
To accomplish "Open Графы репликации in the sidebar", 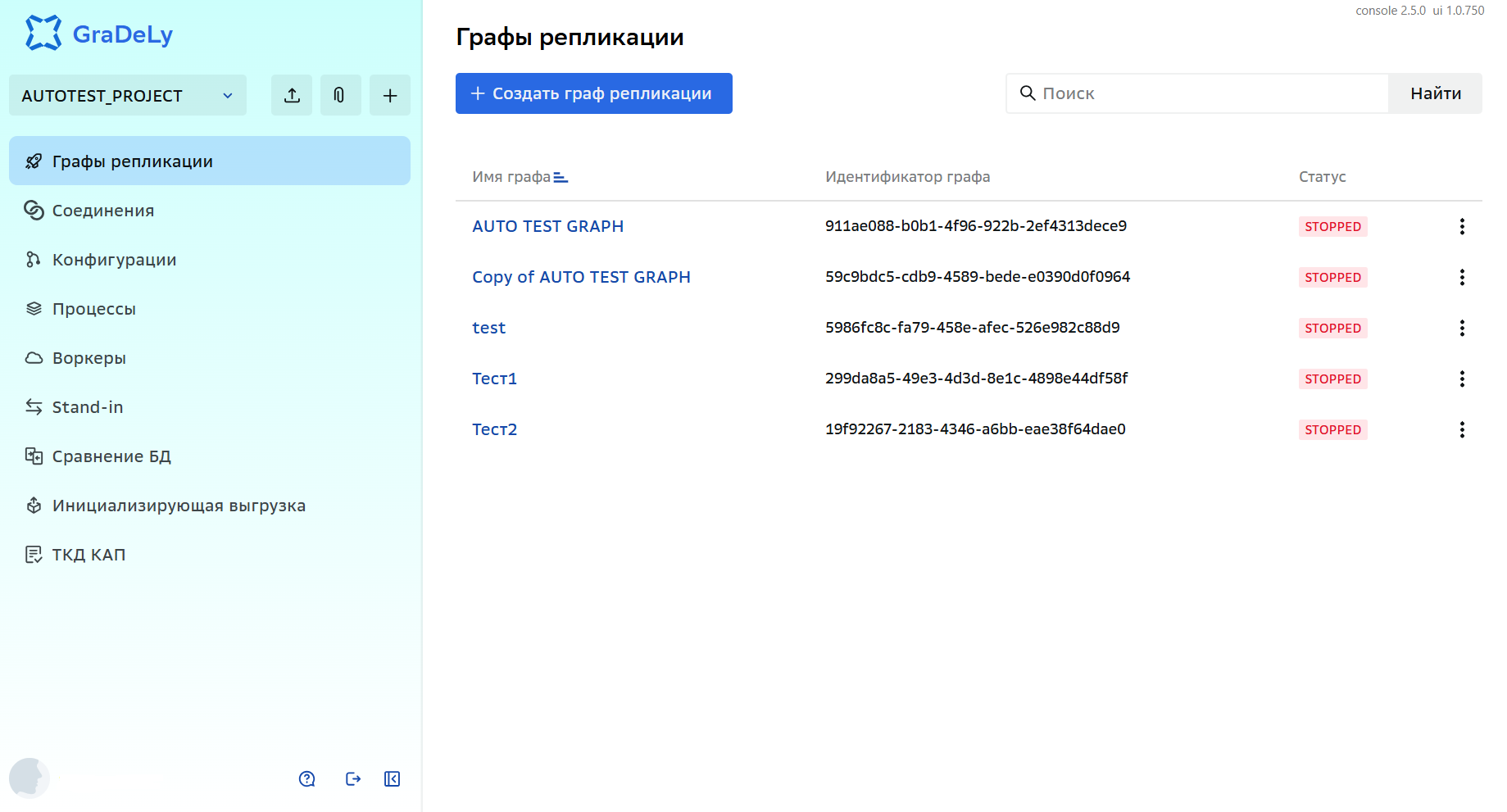I will (x=210, y=161).
